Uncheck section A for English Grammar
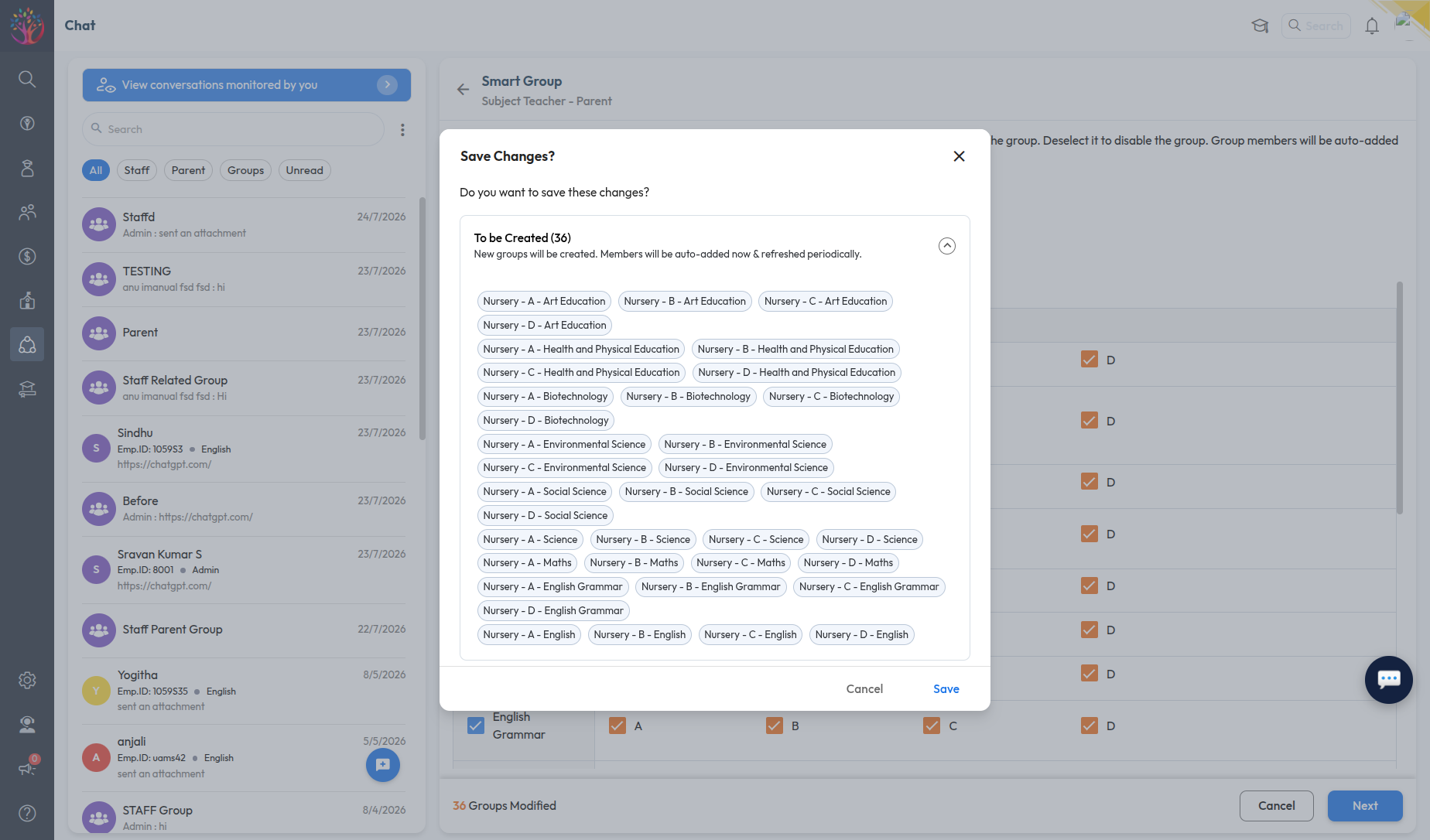The width and height of the screenshot is (1430, 840). click(617, 726)
